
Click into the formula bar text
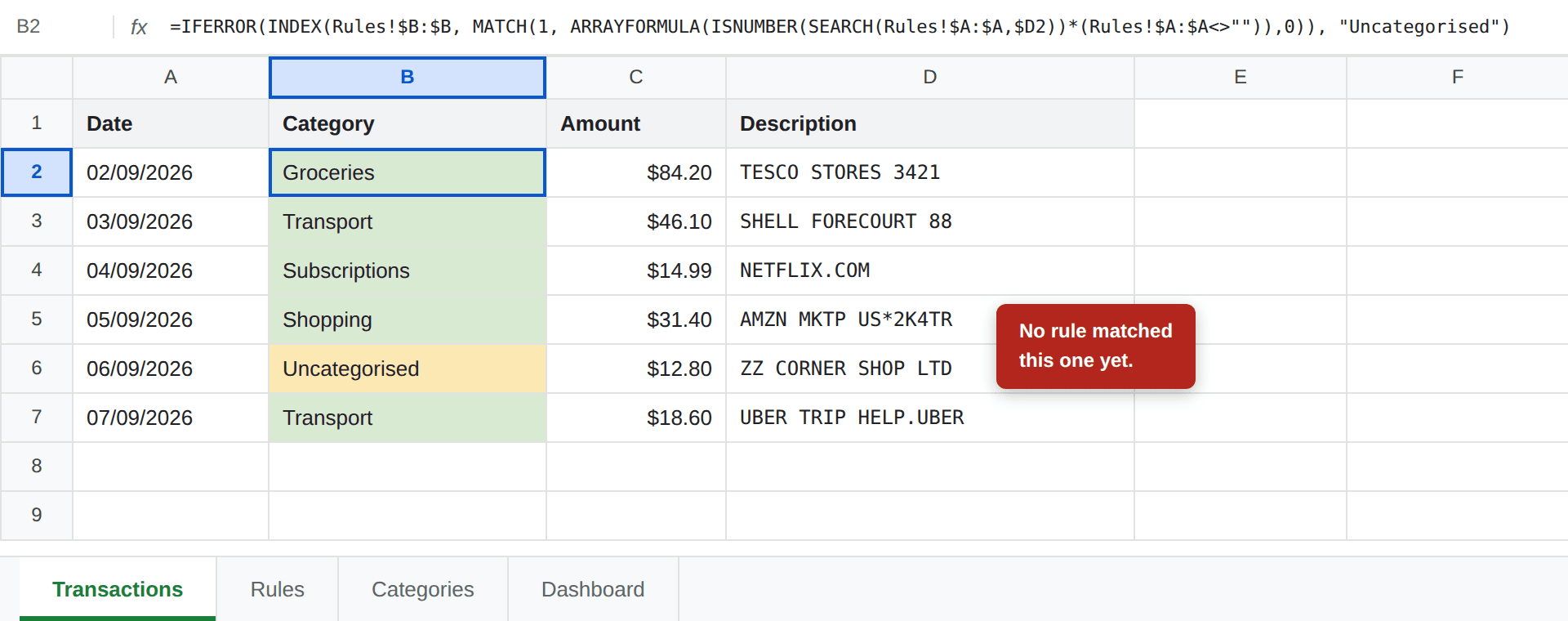pos(840,26)
